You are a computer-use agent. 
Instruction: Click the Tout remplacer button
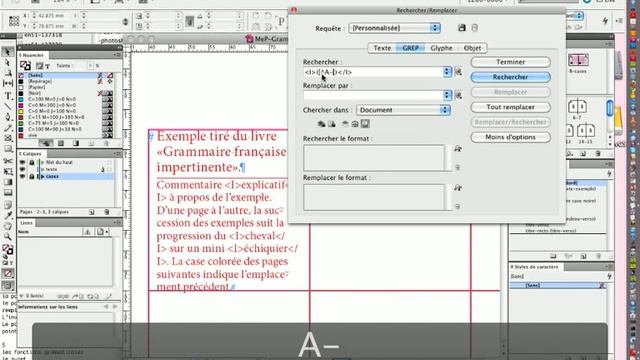[511, 107]
